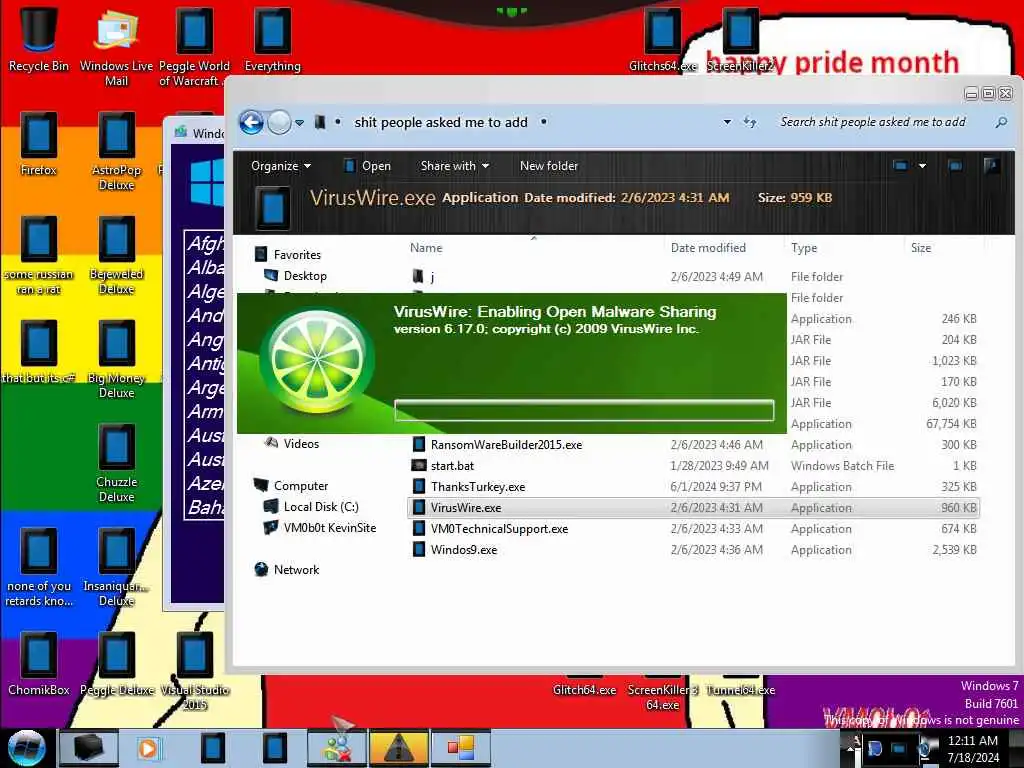Select VM0TechnicalSupport.exe file
Viewport: 1024px width, 768px height.
692,529
